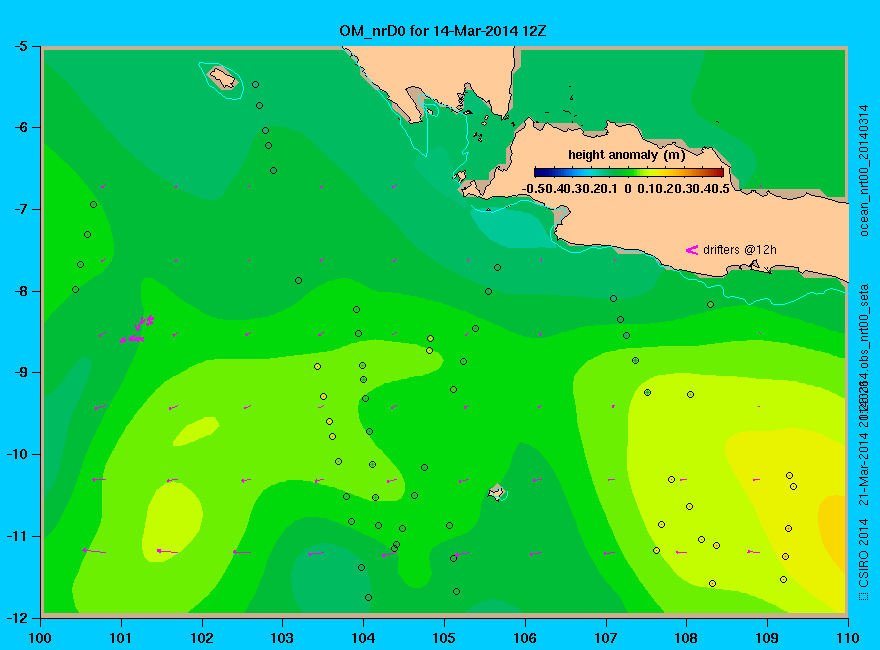
Task: Select the latitude tick label -5
Action: pos(20,47)
